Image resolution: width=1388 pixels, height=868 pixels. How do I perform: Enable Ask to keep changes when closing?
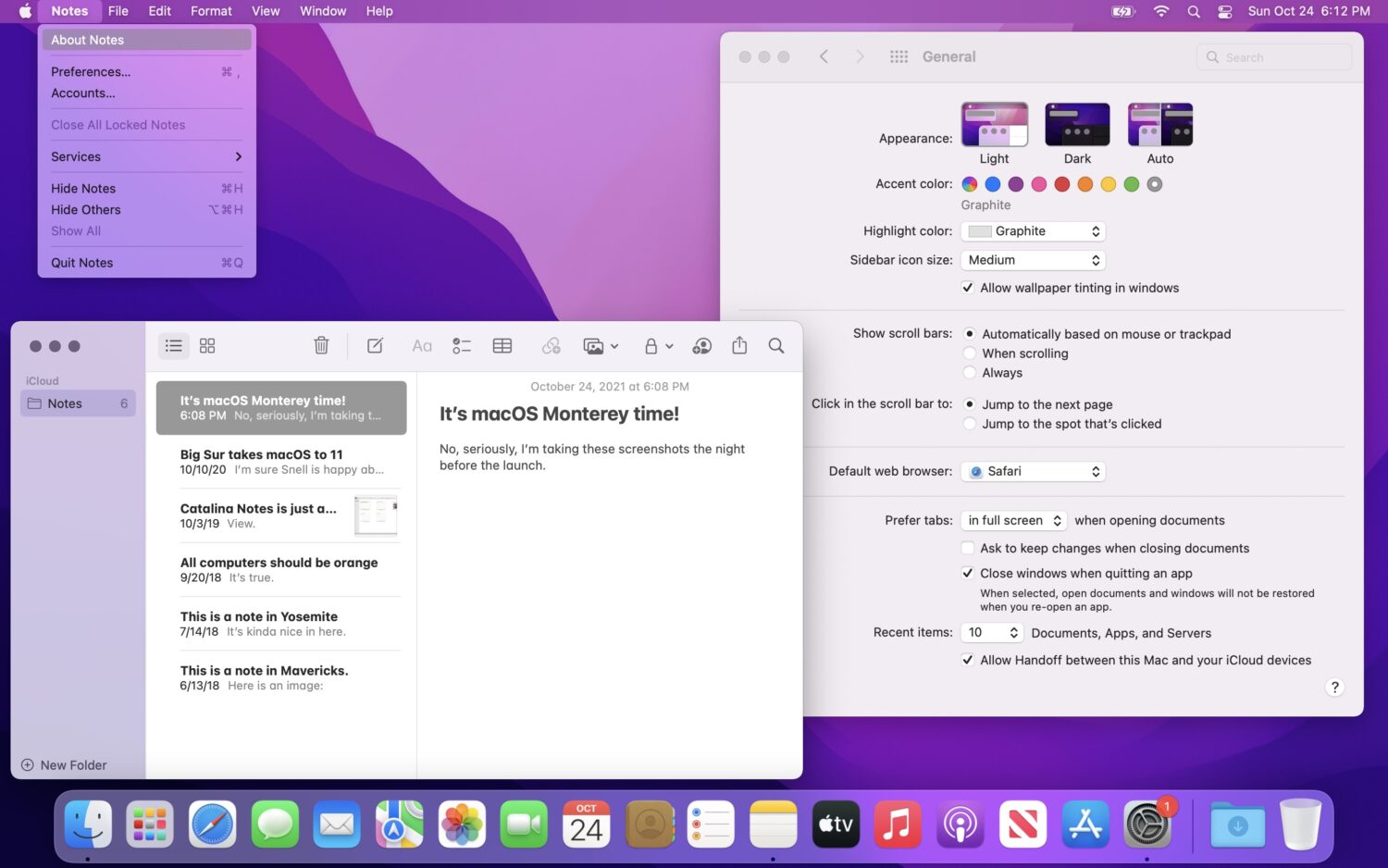point(968,548)
